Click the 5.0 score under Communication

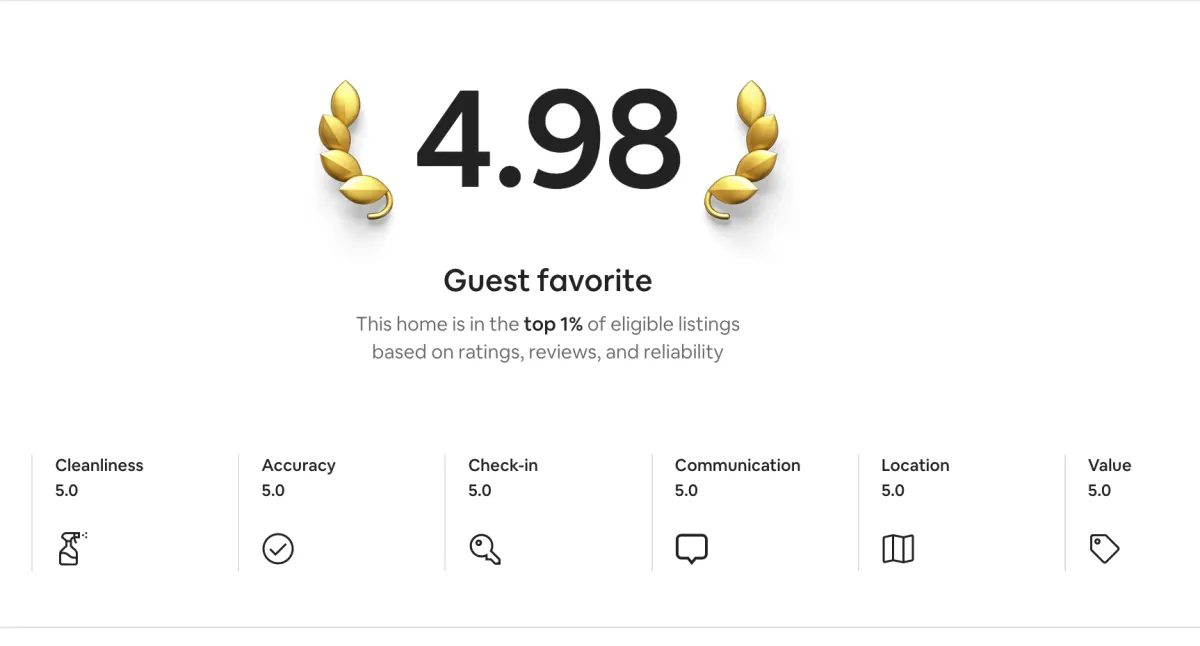(686, 490)
